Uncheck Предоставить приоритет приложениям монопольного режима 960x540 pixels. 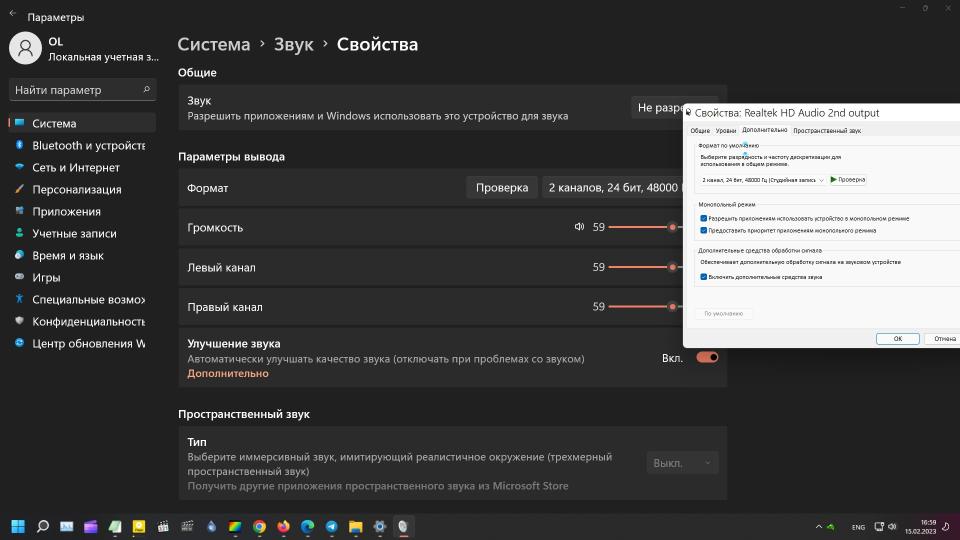tap(704, 230)
